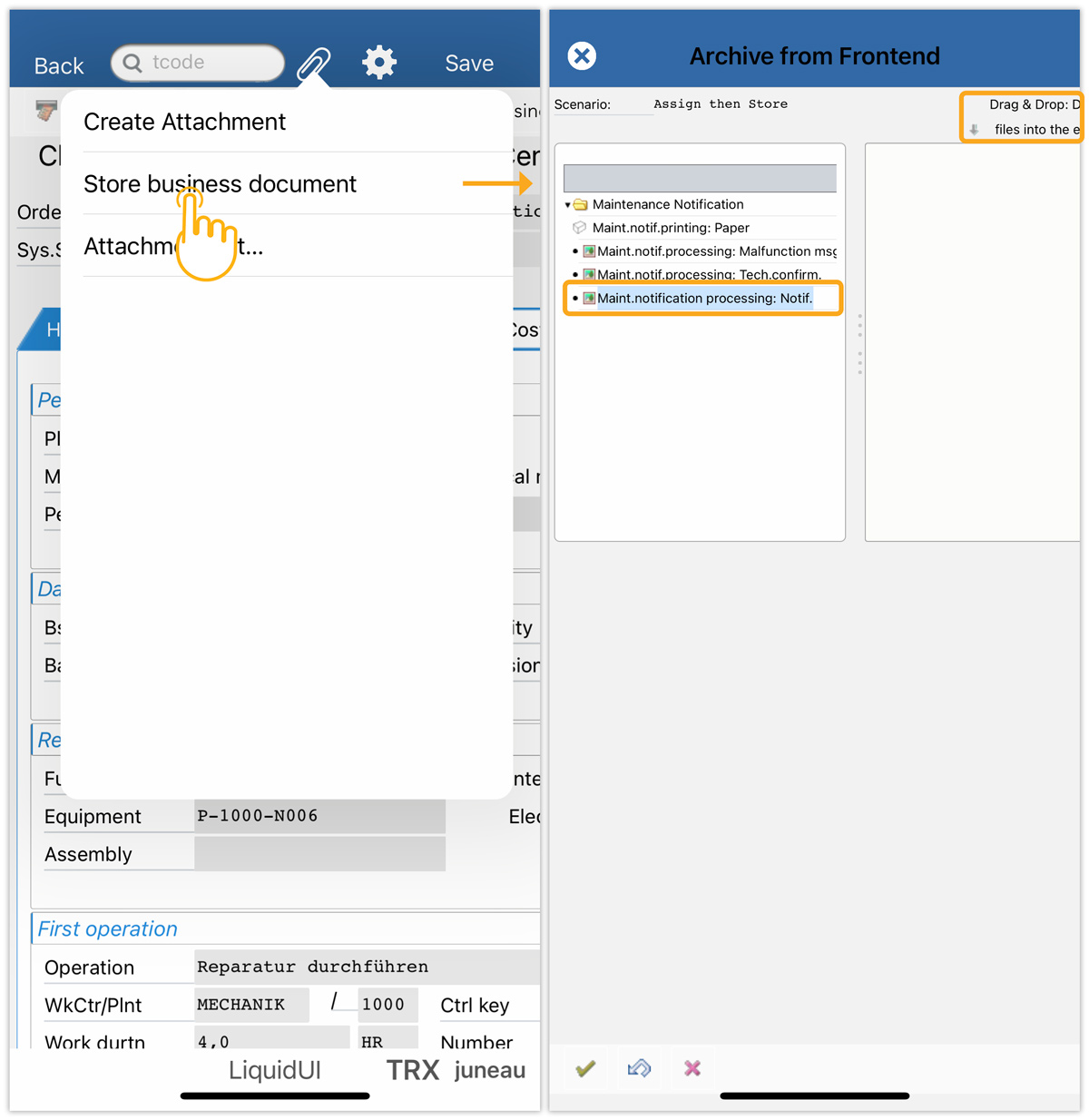
Task: Click the Operation text field
Action: point(367,967)
